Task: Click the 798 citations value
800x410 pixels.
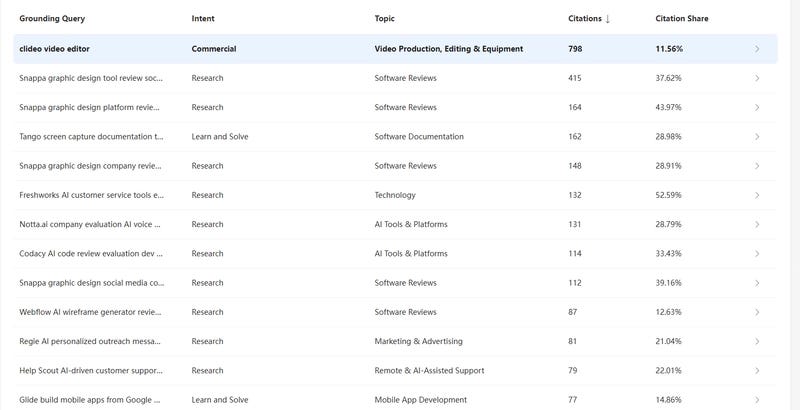Action: click(x=575, y=49)
